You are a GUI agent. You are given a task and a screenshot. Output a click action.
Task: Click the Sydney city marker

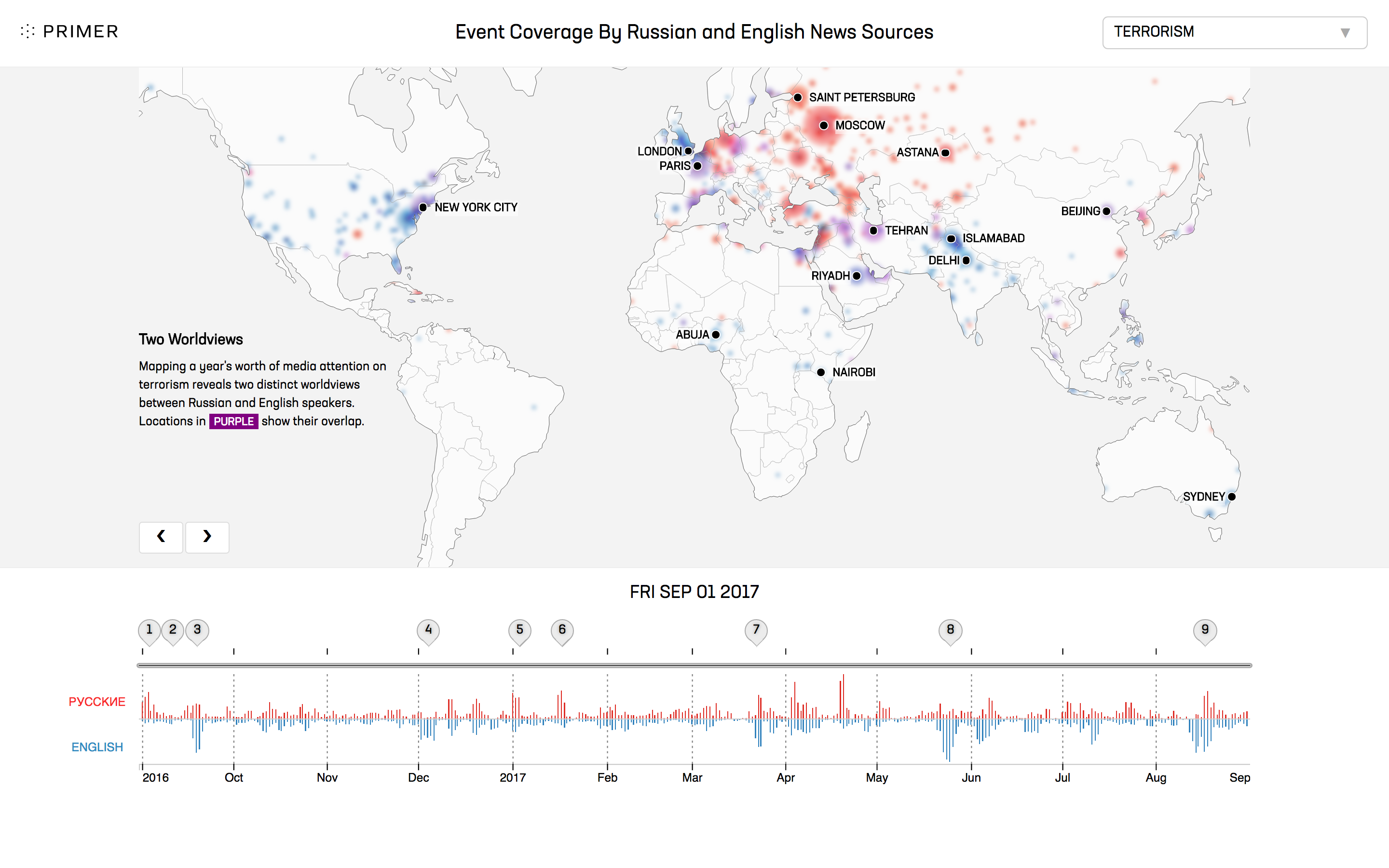pos(1232,497)
